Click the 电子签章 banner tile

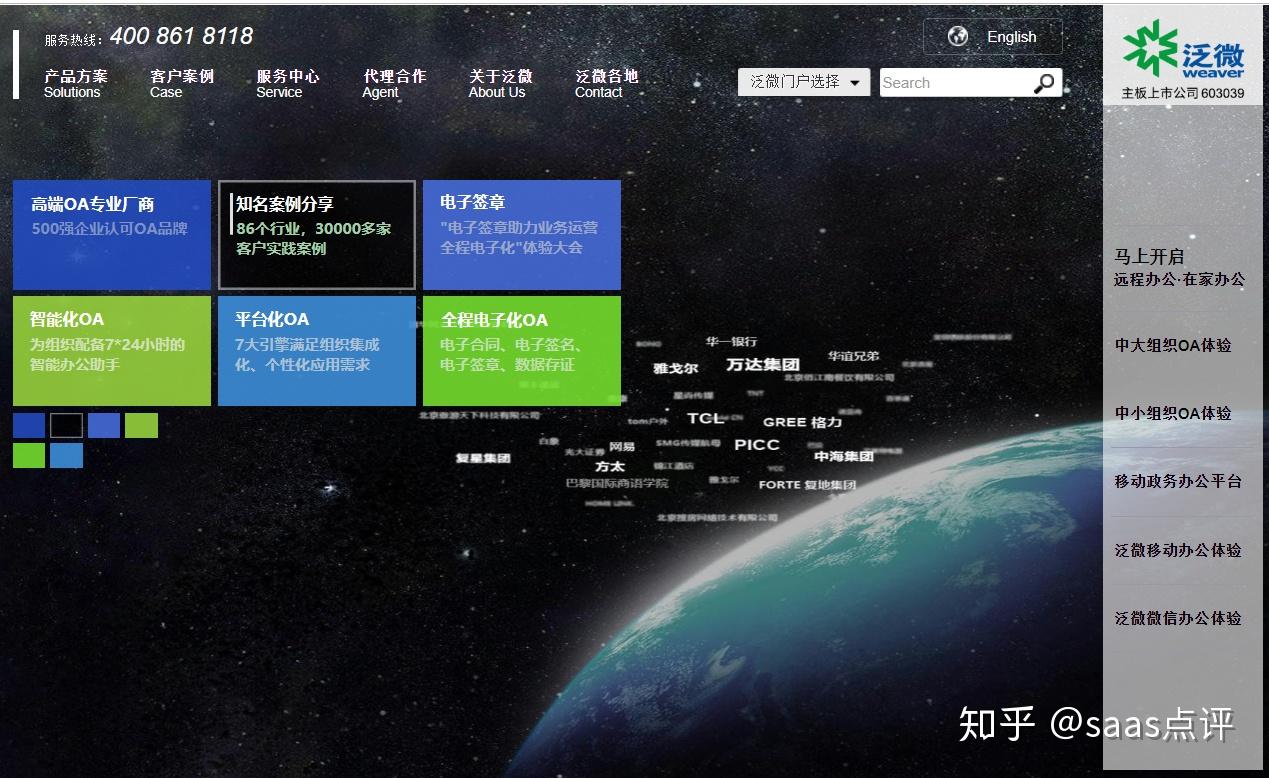click(521, 234)
